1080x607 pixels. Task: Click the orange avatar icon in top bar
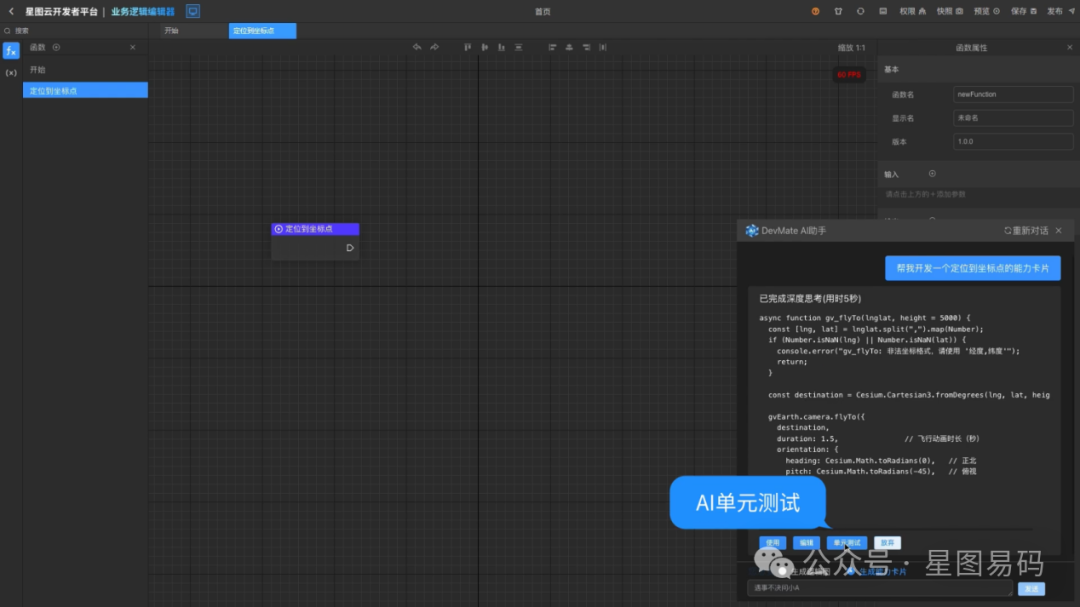[x=816, y=11]
